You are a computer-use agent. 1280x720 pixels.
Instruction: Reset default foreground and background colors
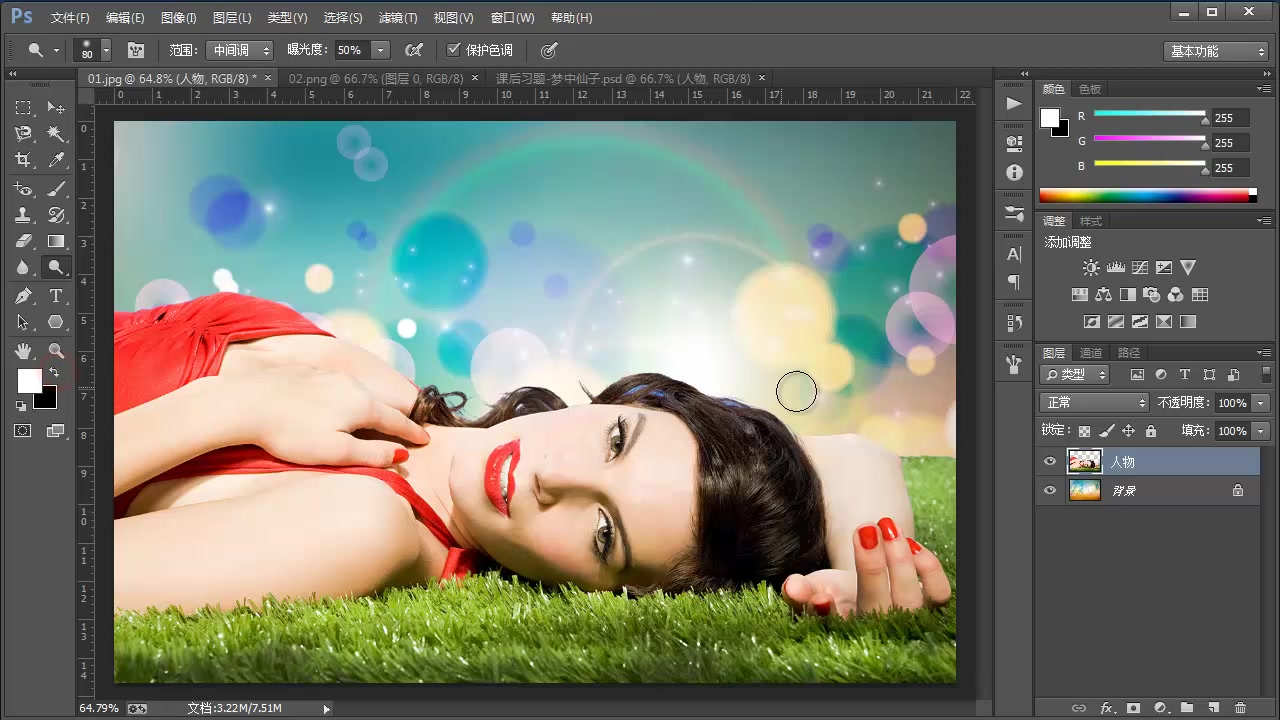click(21, 405)
